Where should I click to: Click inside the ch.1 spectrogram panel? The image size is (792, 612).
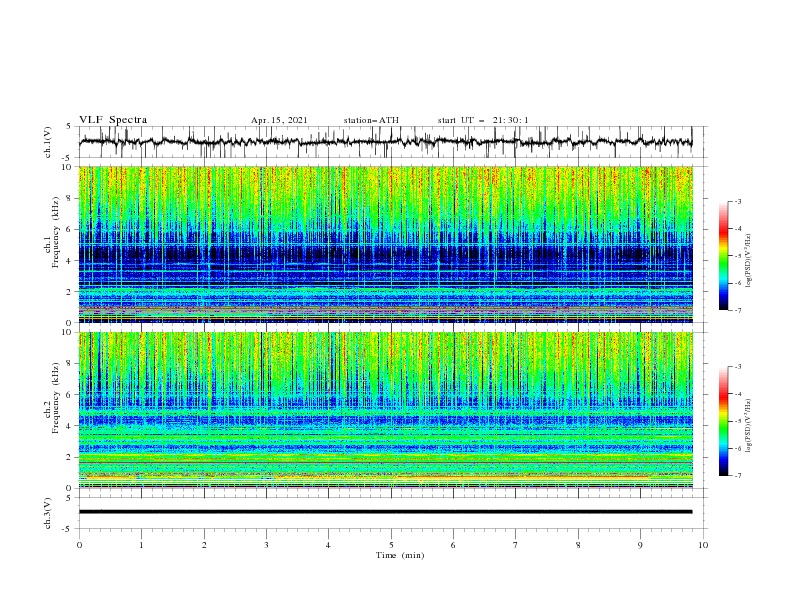pyautogui.click(x=385, y=244)
